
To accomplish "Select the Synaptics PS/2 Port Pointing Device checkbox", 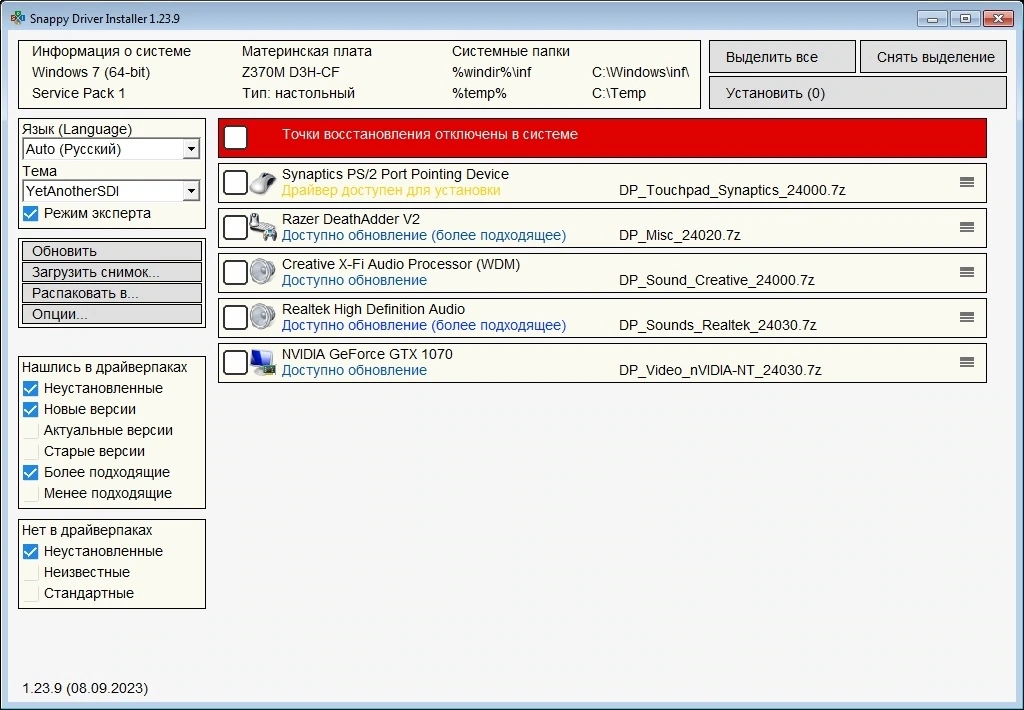I will coord(235,183).
